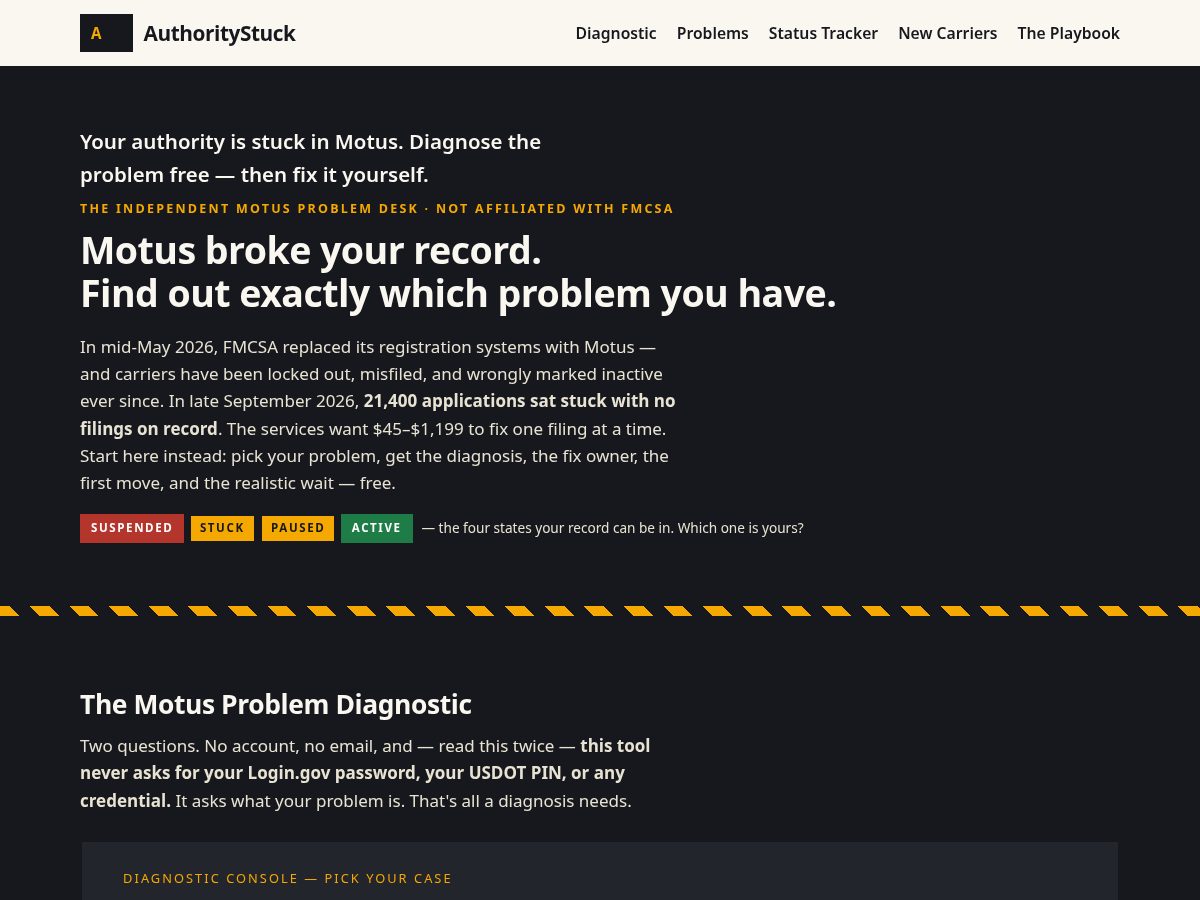Open The Playbook nav link
1200x900 pixels.
pos(1068,33)
